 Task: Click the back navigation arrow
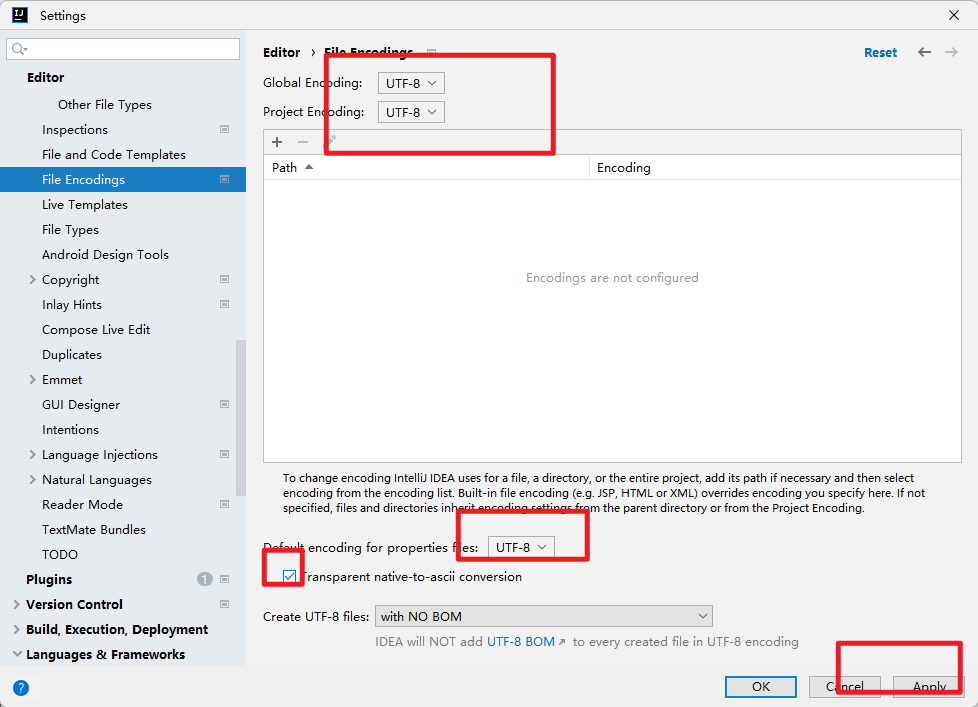[924, 52]
